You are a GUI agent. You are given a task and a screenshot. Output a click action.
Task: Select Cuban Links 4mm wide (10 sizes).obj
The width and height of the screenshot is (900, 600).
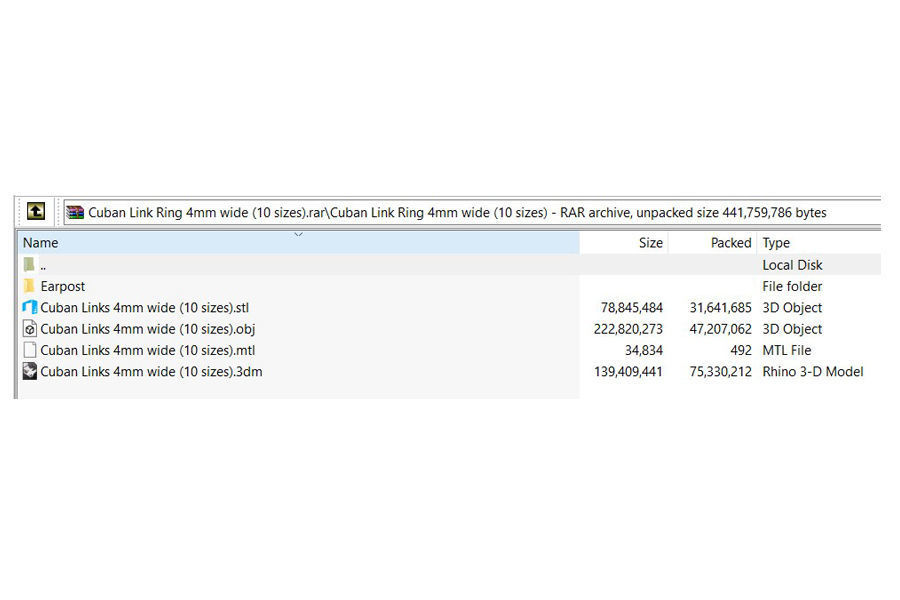tap(147, 329)
